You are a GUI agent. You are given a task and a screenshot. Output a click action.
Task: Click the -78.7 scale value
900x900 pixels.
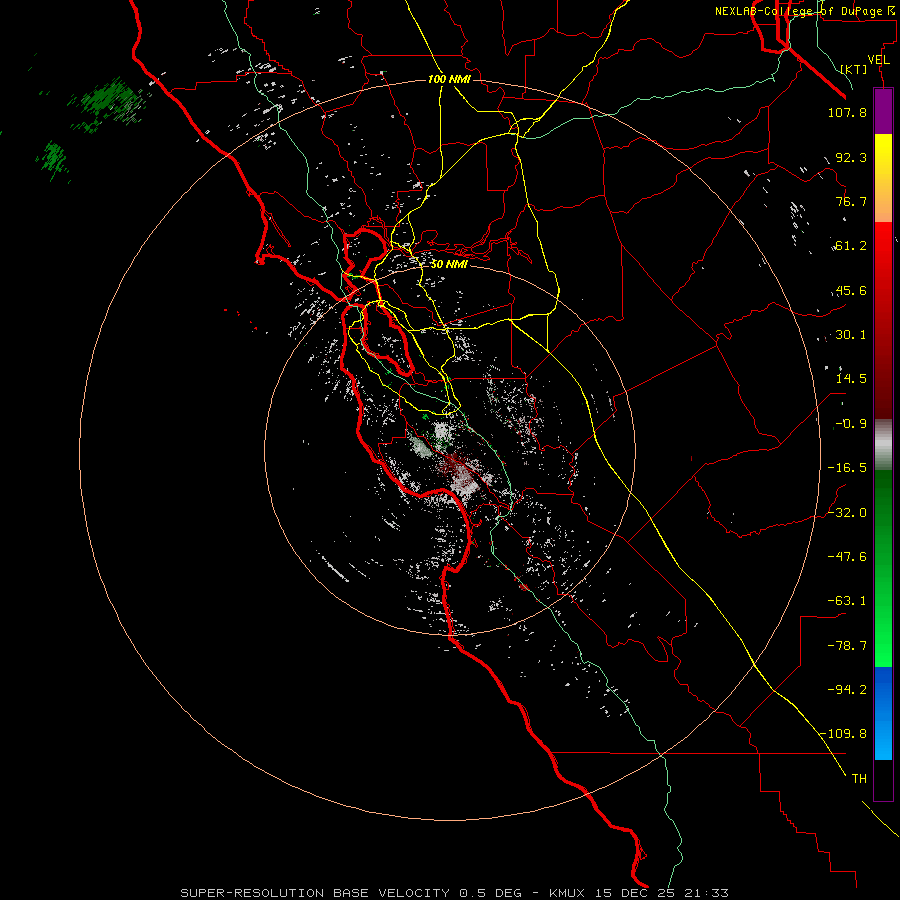(847, 646)
